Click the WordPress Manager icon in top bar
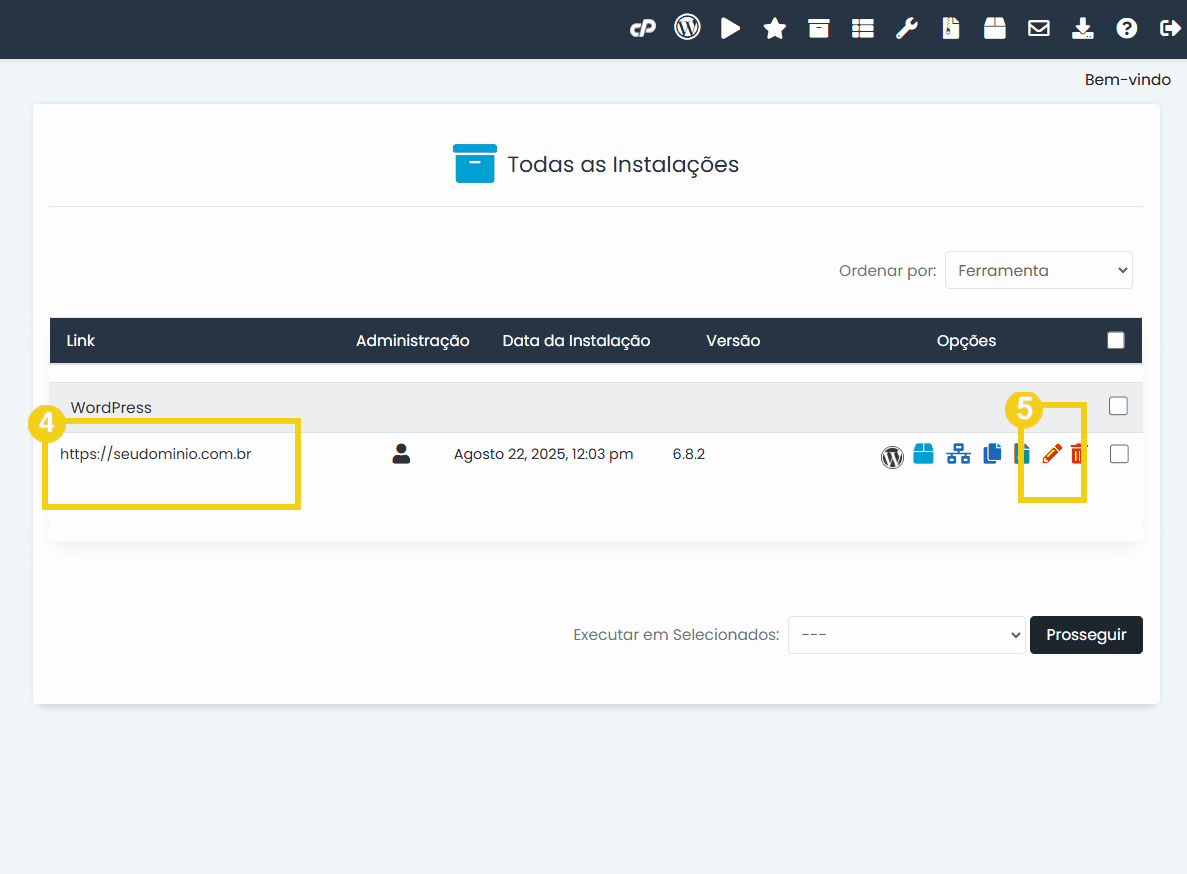Image resolution: width=1187 pixels, height=874 pixels. coord(687,28)
